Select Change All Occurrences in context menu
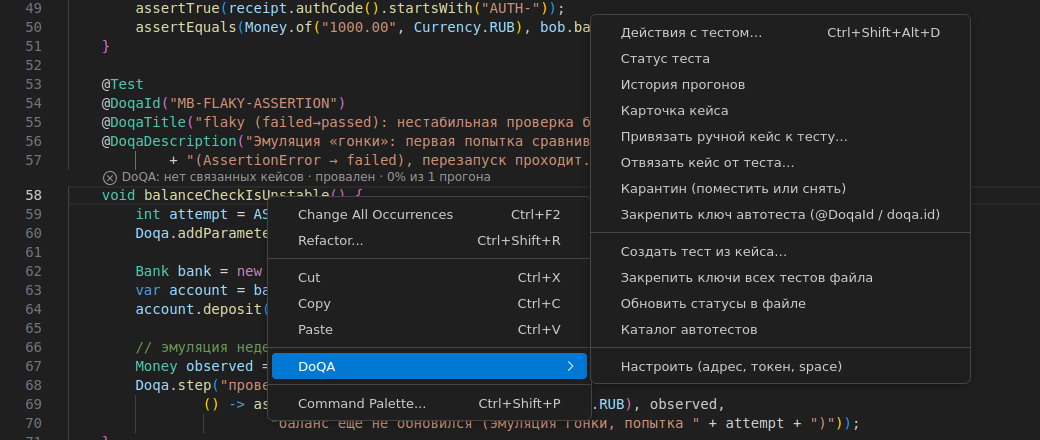 coord(429,214)
